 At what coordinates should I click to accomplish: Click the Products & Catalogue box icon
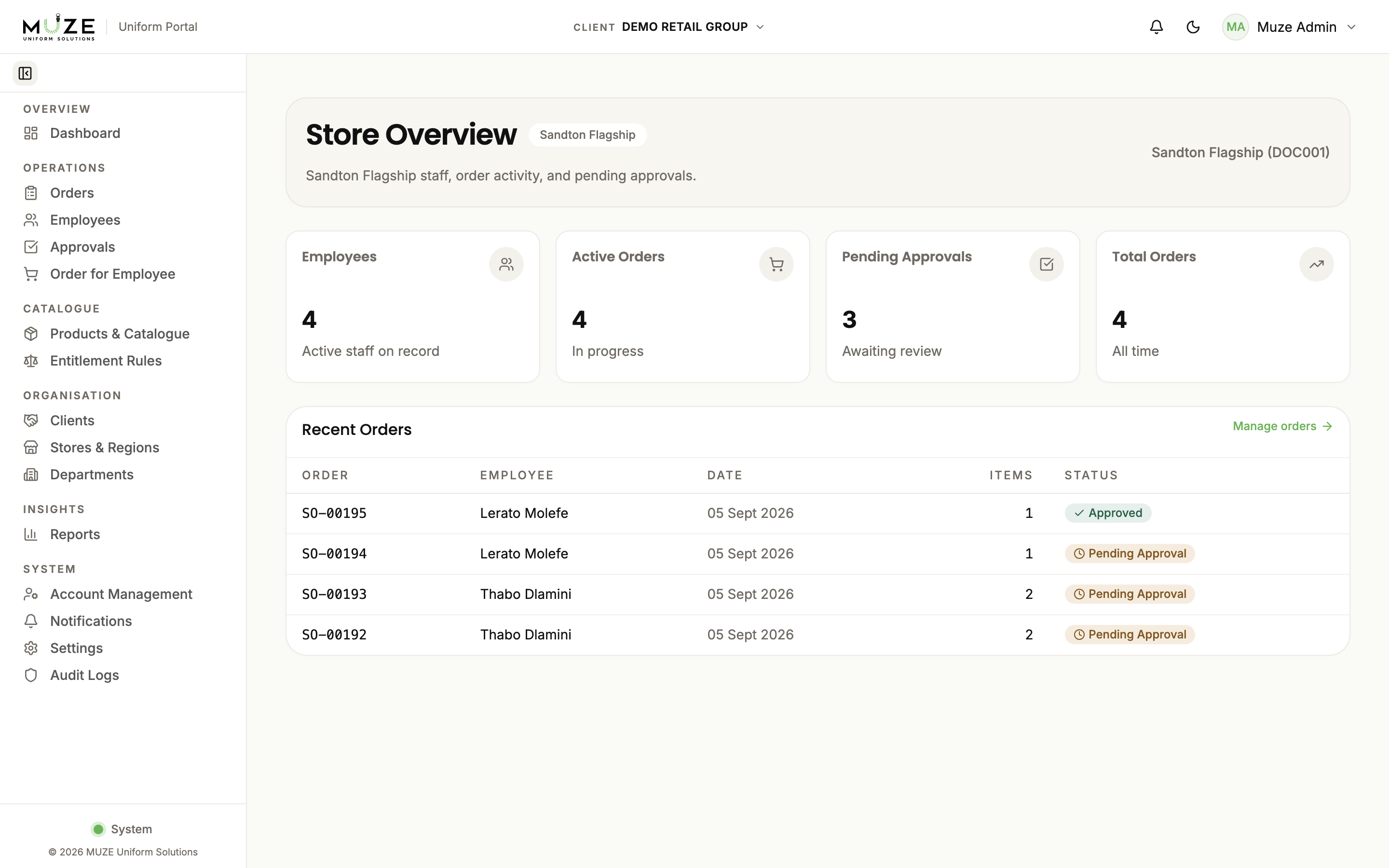click(31, 334)
